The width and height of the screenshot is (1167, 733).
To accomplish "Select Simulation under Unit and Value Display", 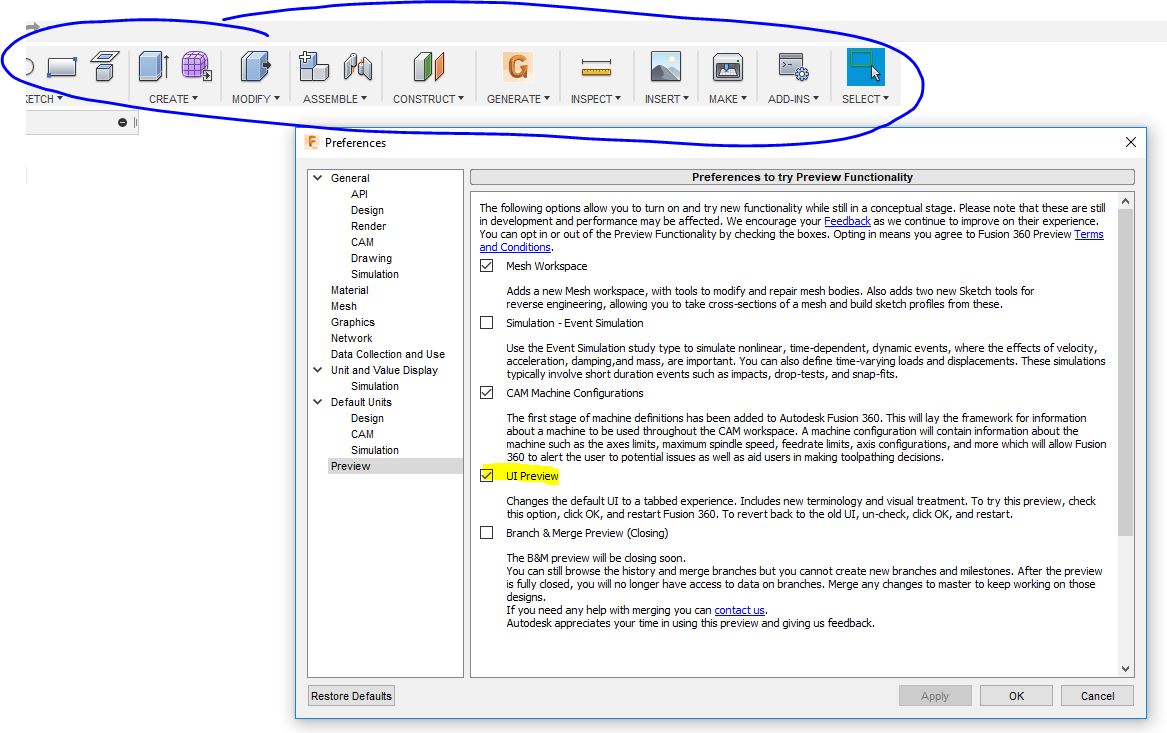I will (x=375, y=386).
